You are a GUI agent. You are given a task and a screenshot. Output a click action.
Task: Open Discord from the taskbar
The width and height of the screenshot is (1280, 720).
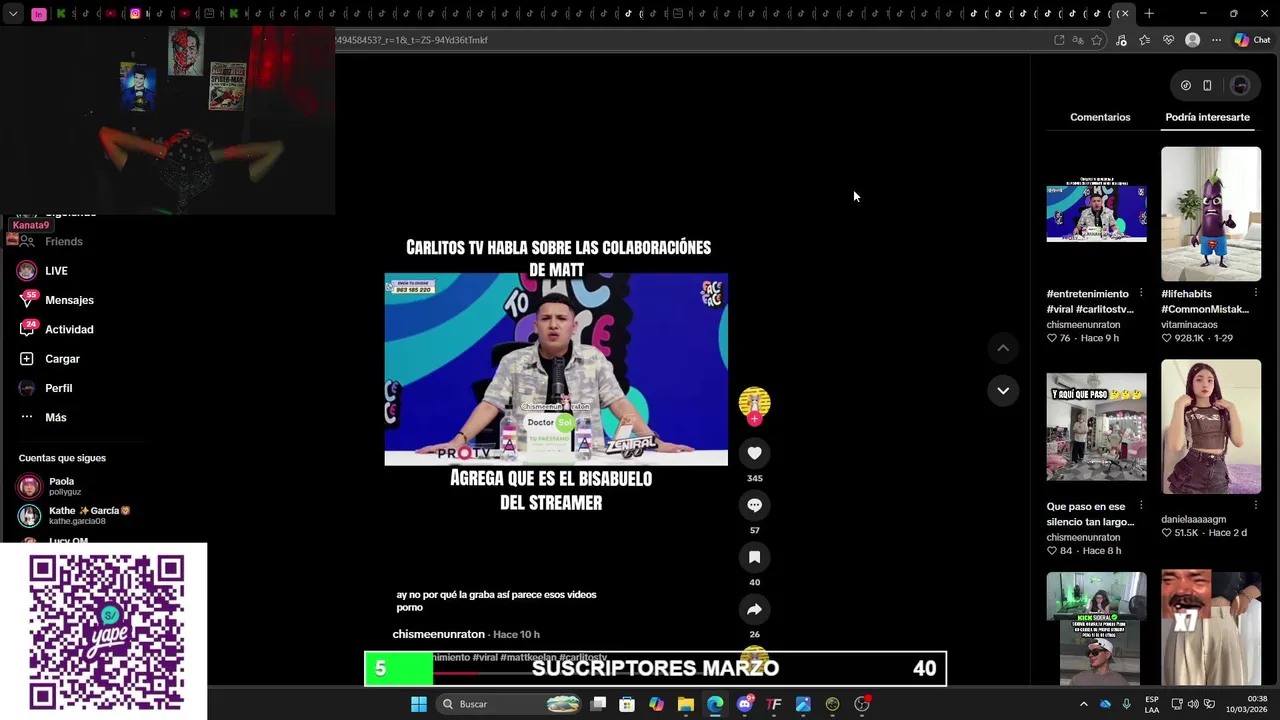744,704
